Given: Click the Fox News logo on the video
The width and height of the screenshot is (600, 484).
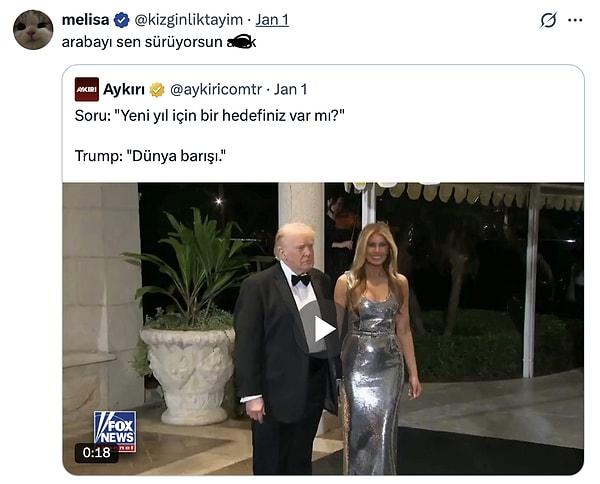Looking at the screenshot, I should 114,429.
